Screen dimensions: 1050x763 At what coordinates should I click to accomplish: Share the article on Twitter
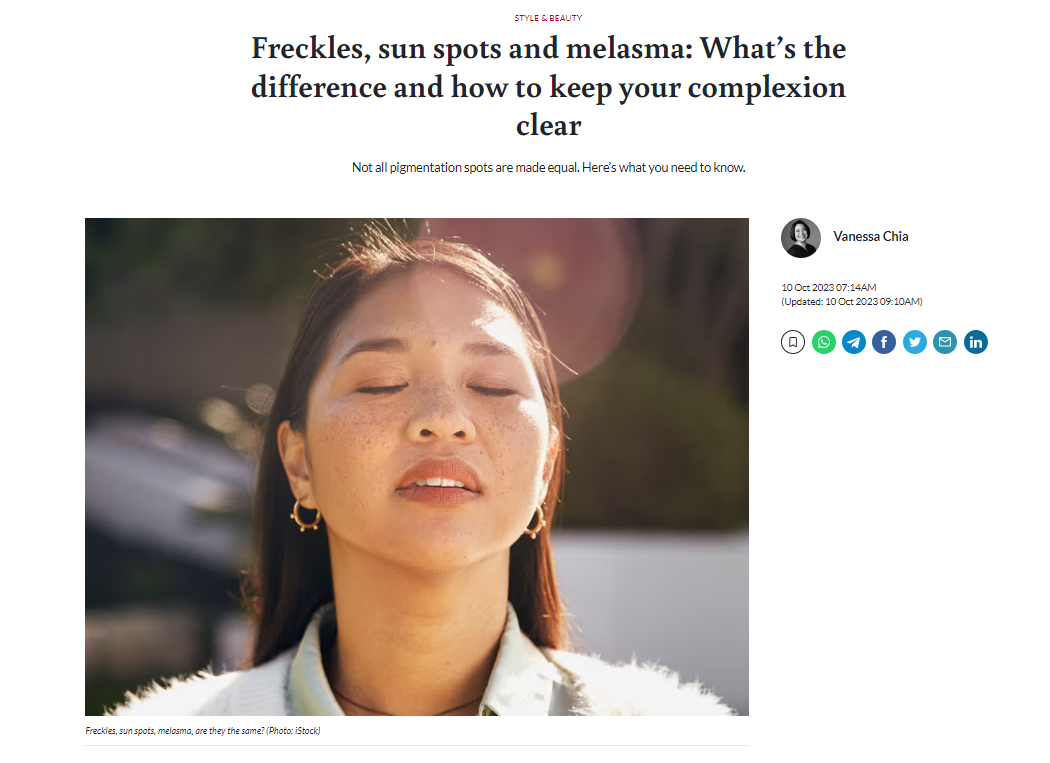point(915,342)
